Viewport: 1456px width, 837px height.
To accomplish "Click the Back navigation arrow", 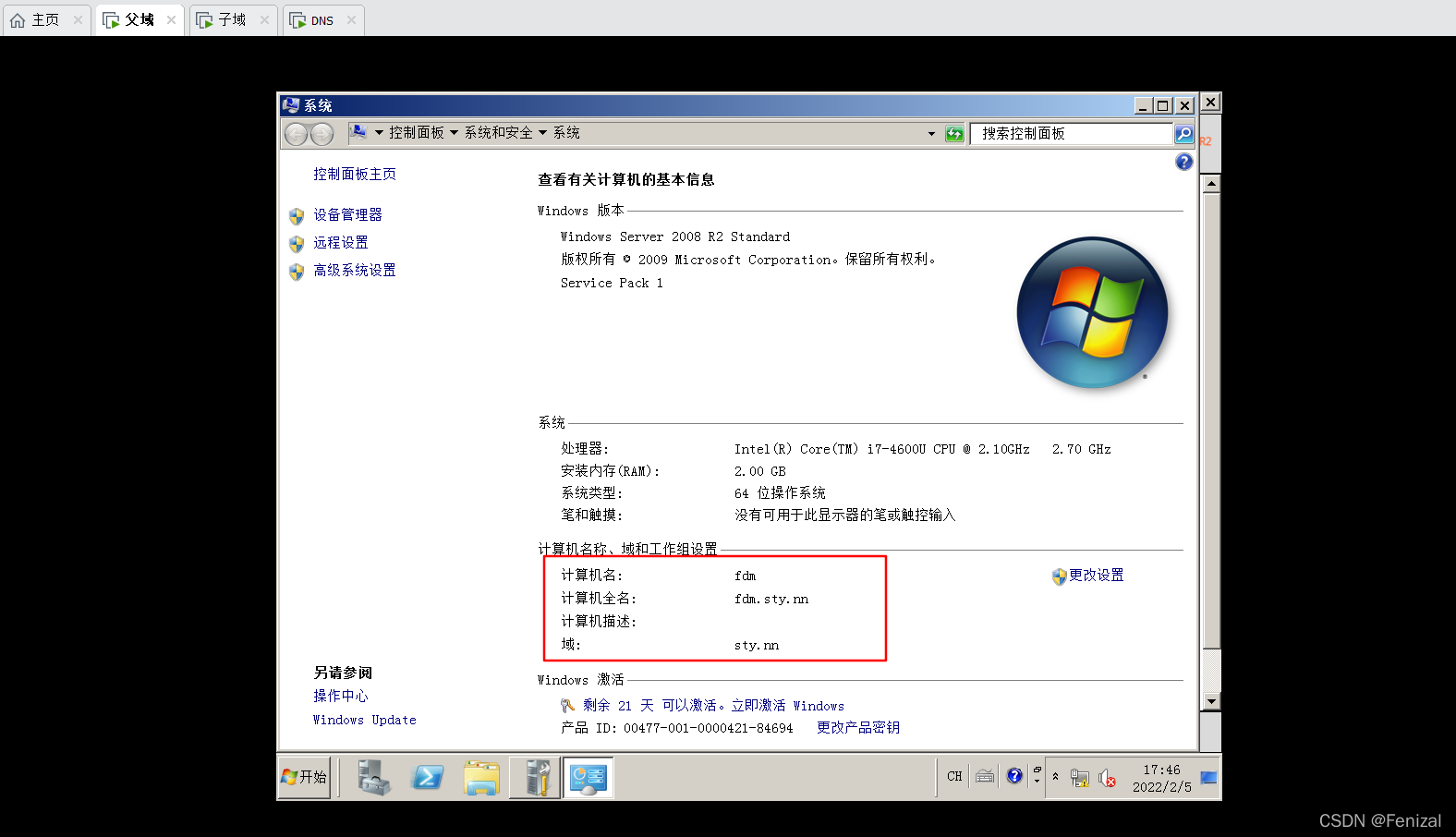I will click(296, 134).
